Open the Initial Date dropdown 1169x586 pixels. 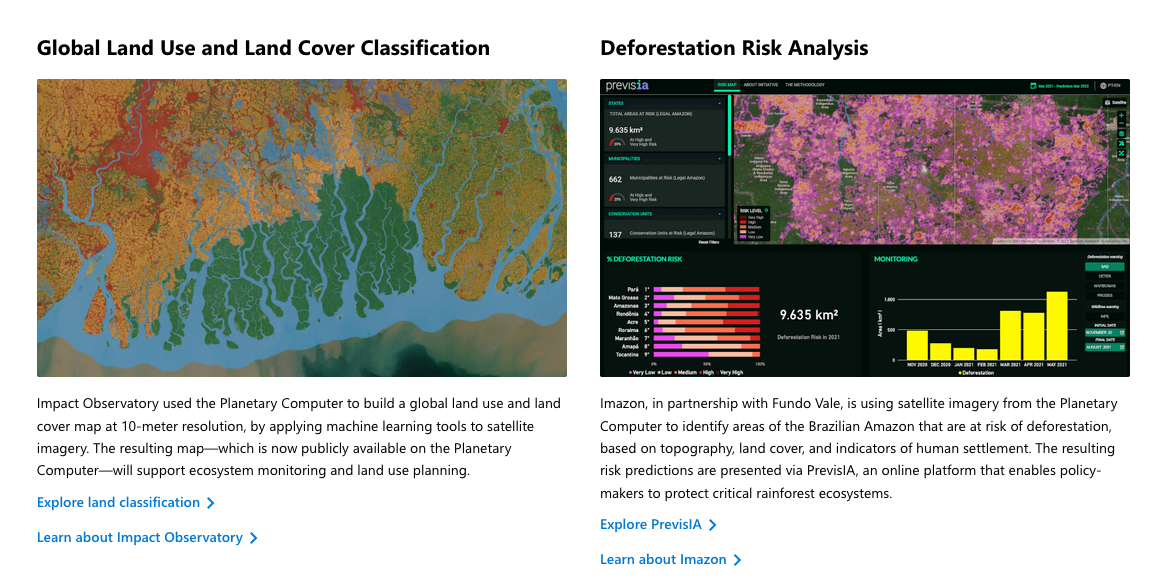[x=1105, y=332]
